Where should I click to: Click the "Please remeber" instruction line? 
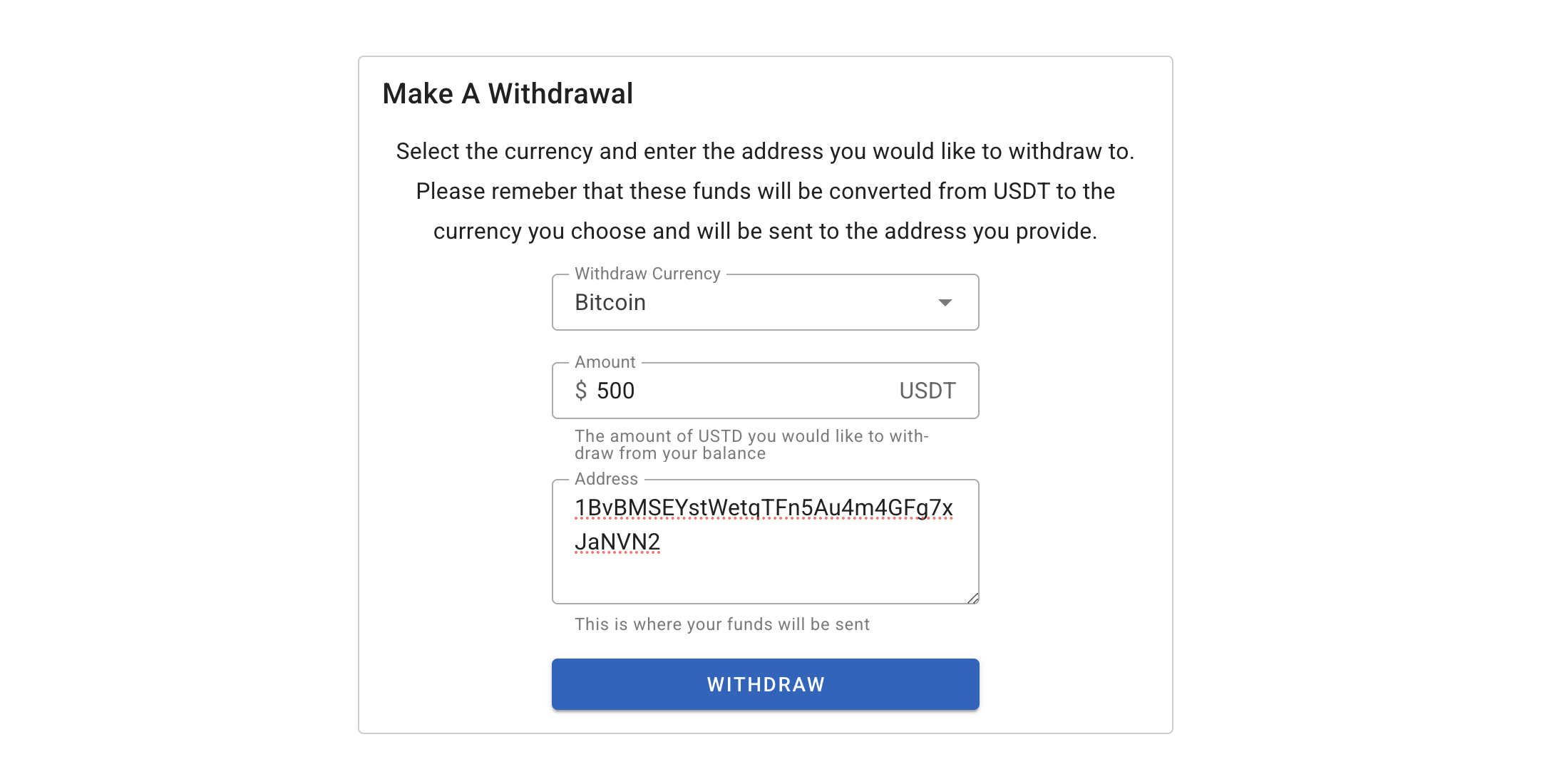[x=765, y=192]
